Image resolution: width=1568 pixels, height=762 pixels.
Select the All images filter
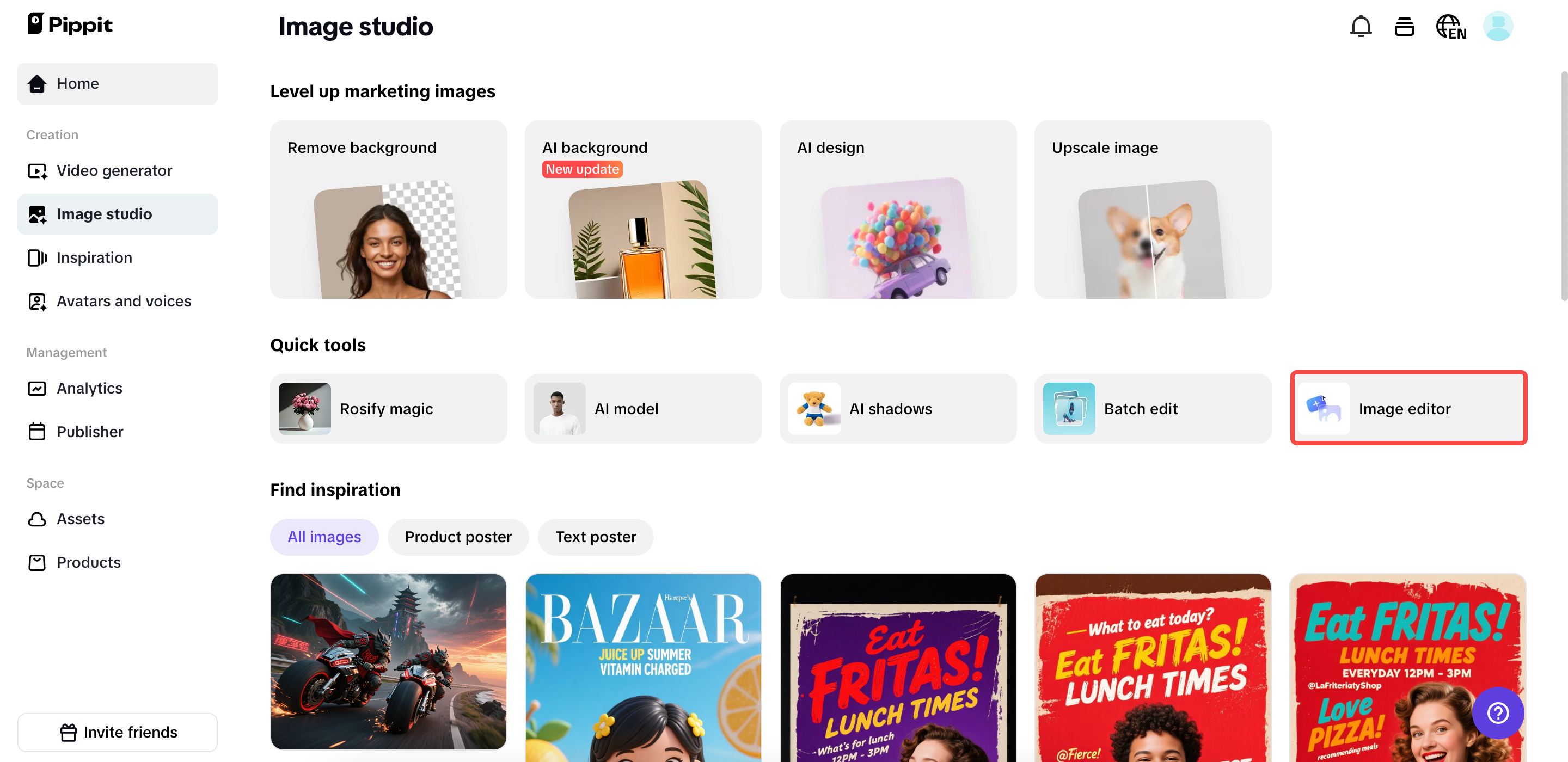point(324,537)
